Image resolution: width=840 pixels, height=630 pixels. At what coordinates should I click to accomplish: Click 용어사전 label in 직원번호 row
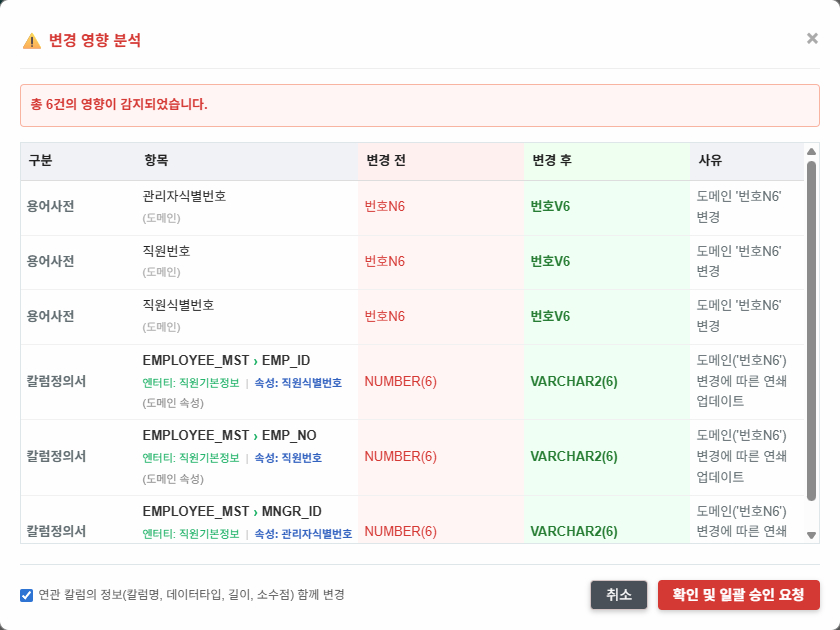[50, 261]
